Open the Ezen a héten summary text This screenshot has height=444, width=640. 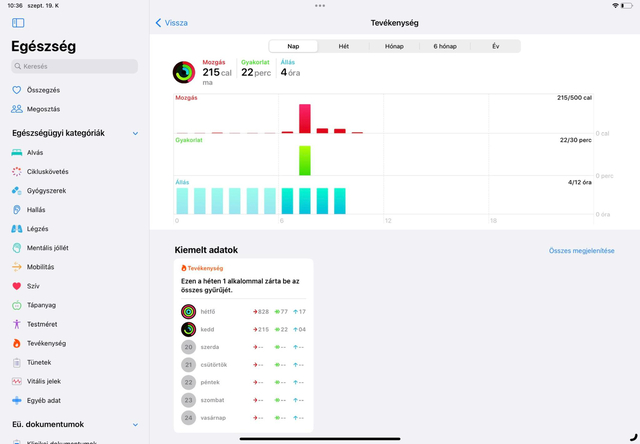click(240, 286)
